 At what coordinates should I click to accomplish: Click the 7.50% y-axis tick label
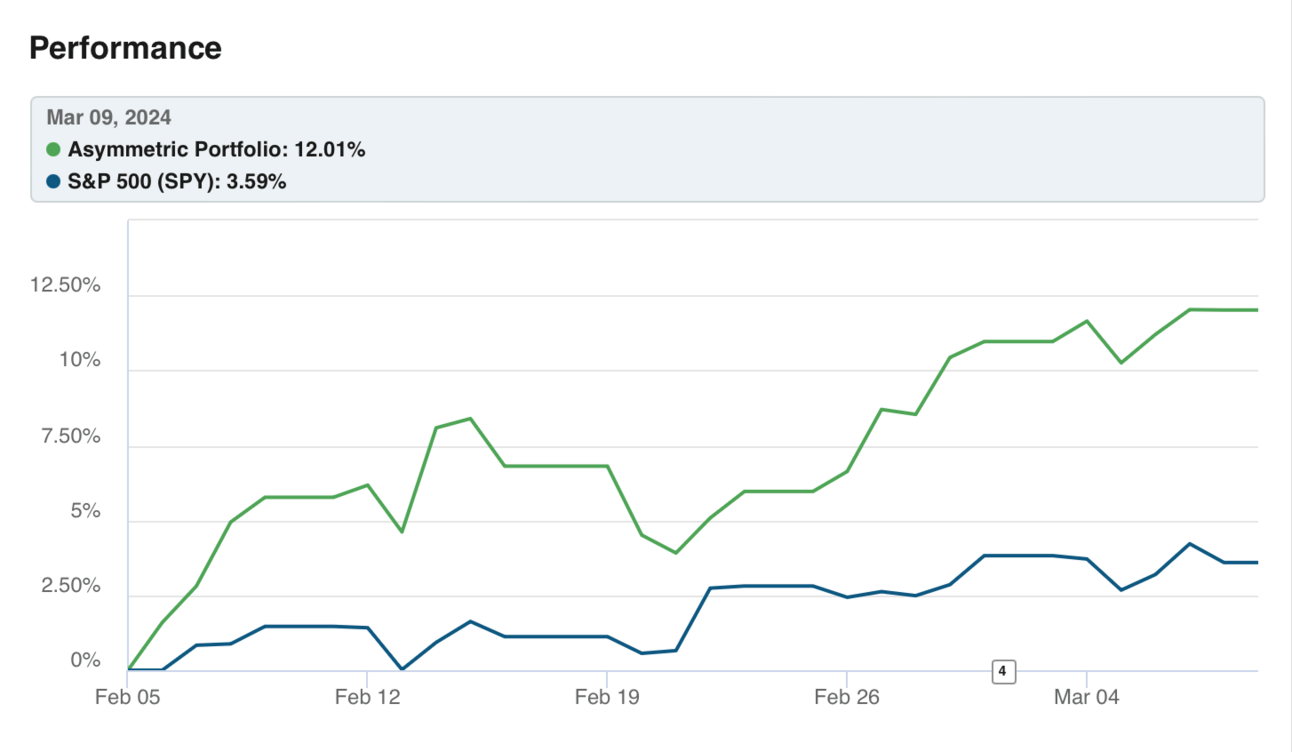(70, 437)
